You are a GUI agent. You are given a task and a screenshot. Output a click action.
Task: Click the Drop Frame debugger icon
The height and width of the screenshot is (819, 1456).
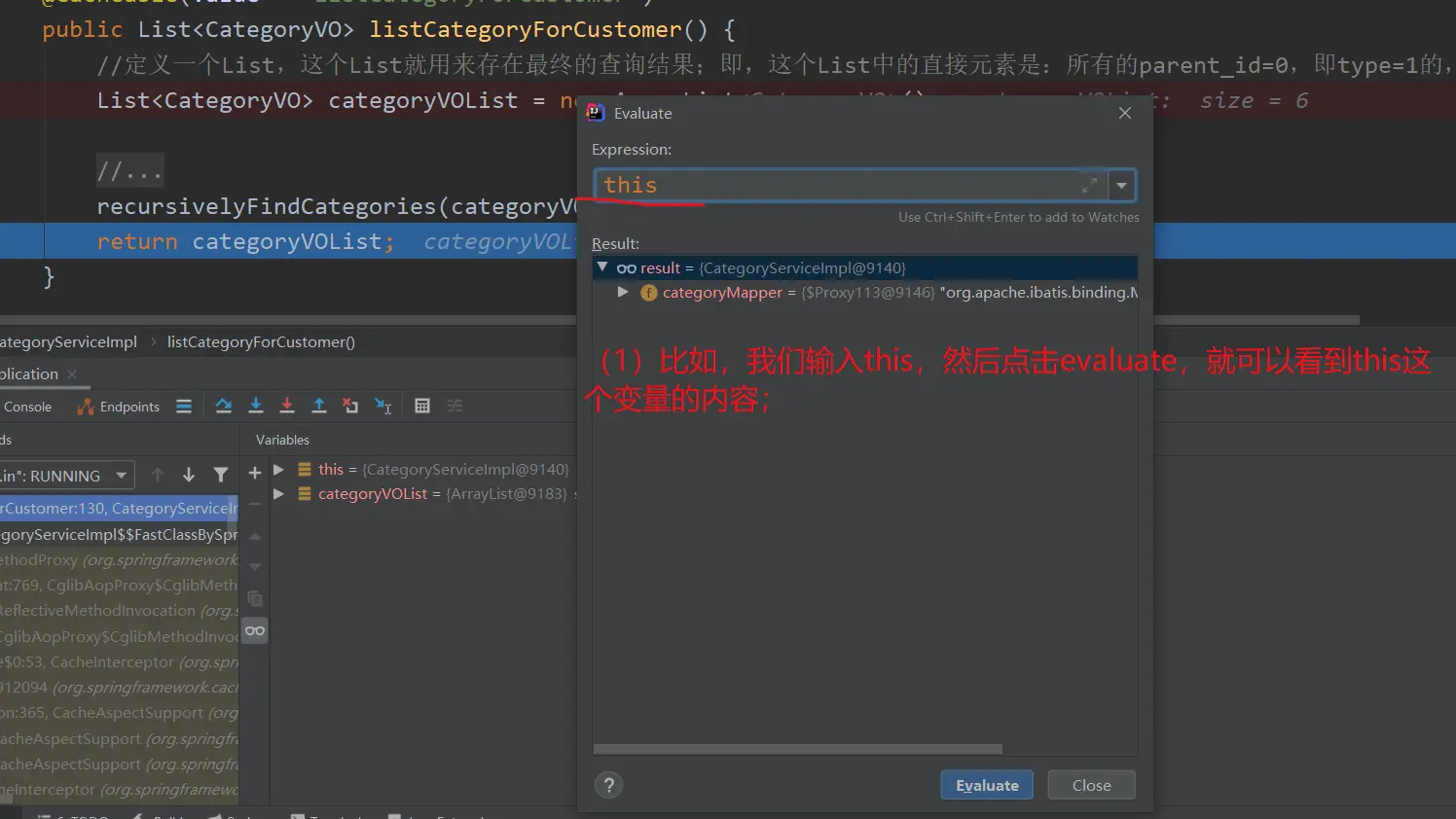point(351,407)
